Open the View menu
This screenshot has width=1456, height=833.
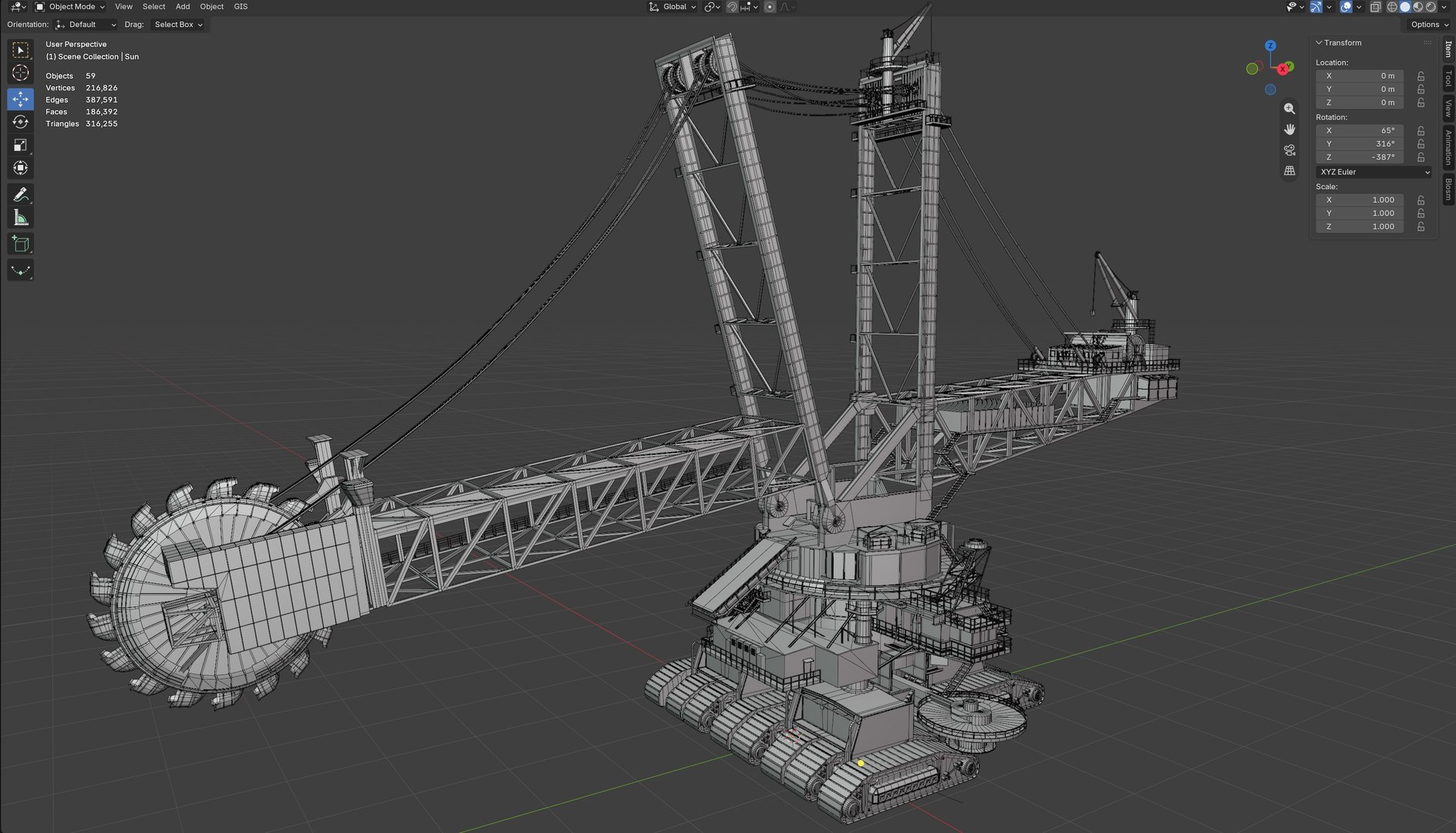(123, 7)
